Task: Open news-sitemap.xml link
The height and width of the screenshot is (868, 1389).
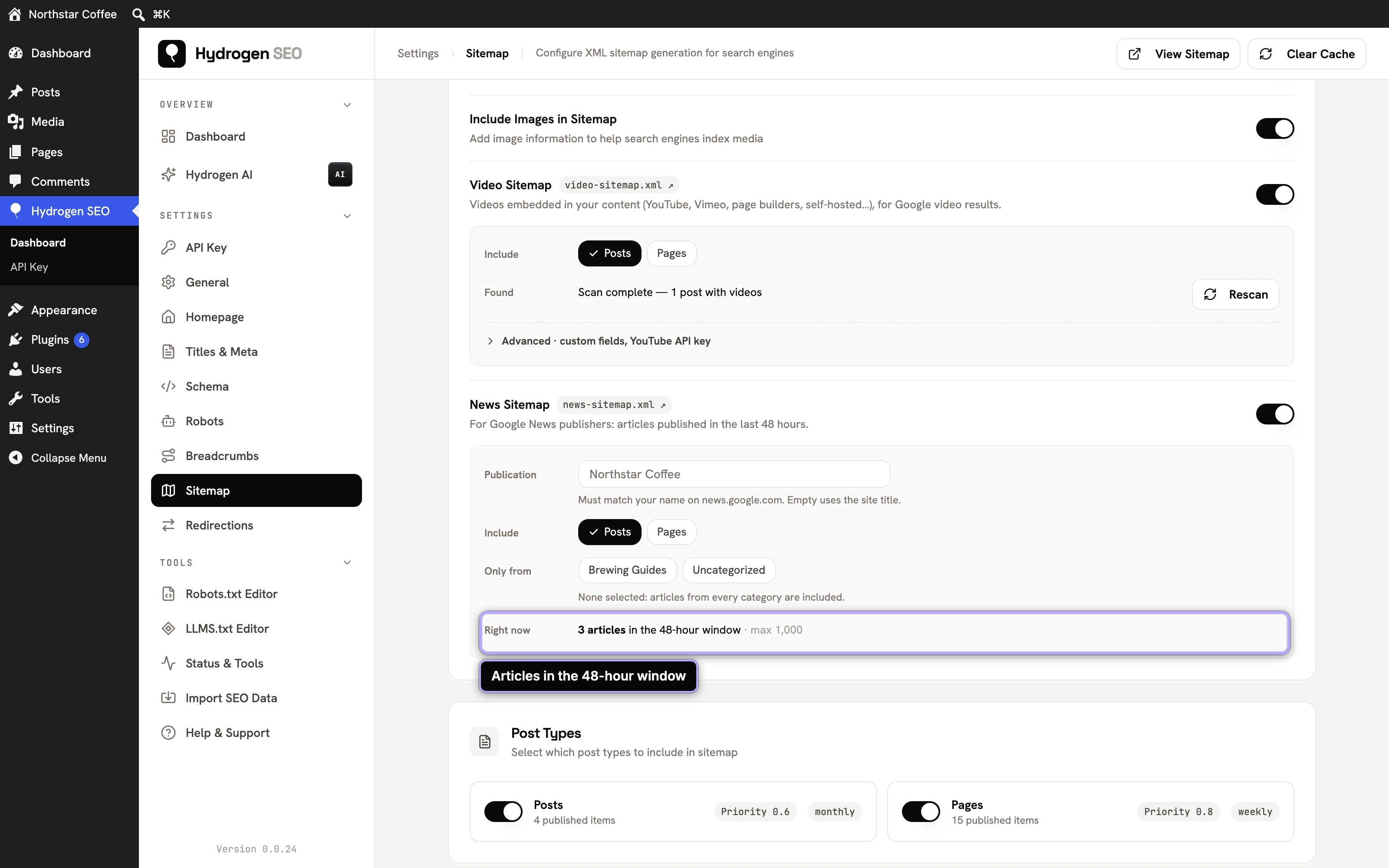Action: [x=614, y=405]
